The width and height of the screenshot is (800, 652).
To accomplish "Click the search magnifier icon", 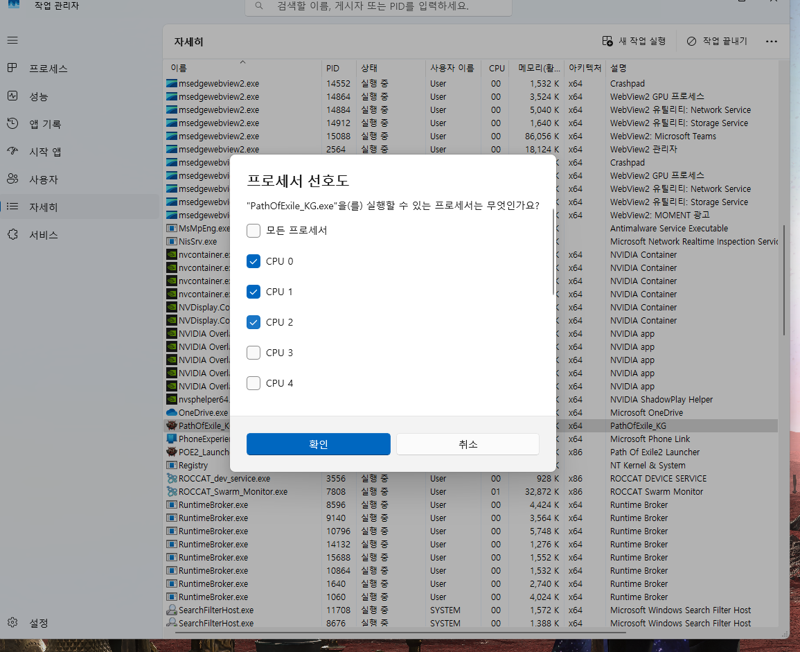I will point(259,6).
